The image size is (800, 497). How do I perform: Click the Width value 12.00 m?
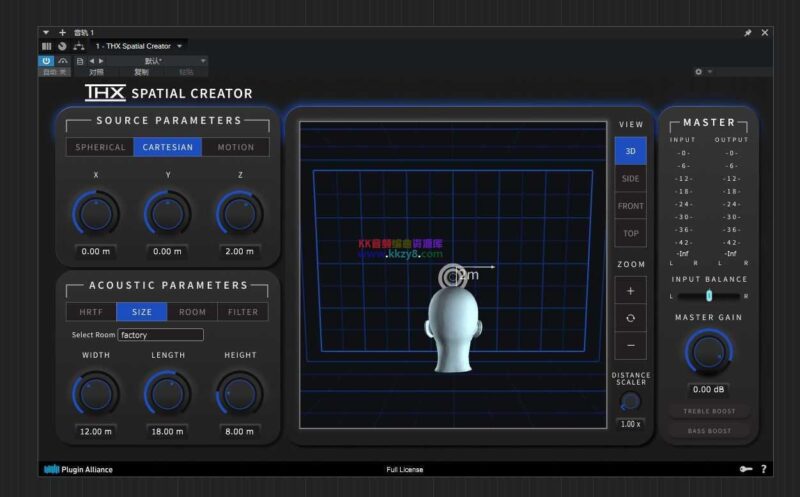tap(95, 431)
